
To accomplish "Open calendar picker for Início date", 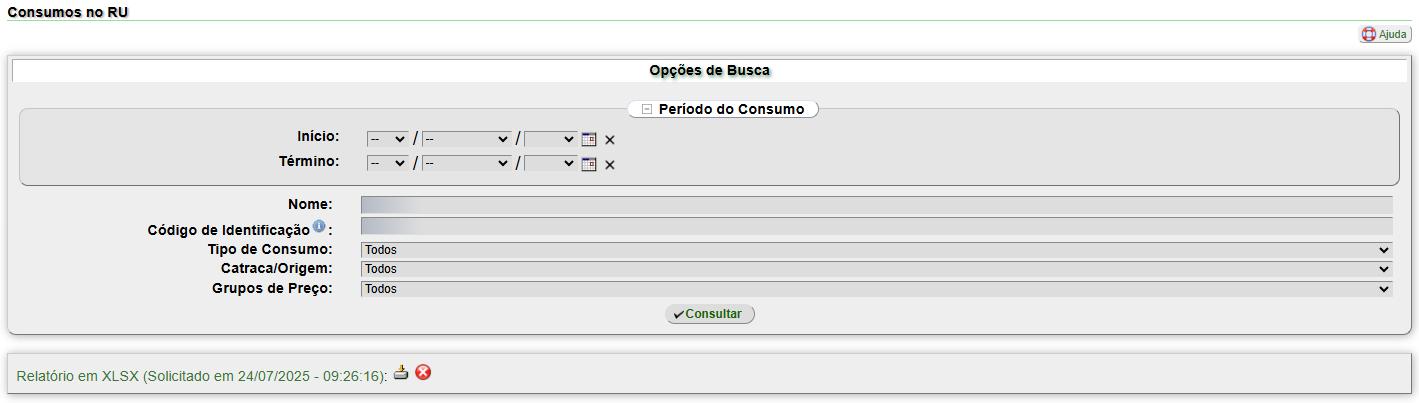I will coord(589,140).
